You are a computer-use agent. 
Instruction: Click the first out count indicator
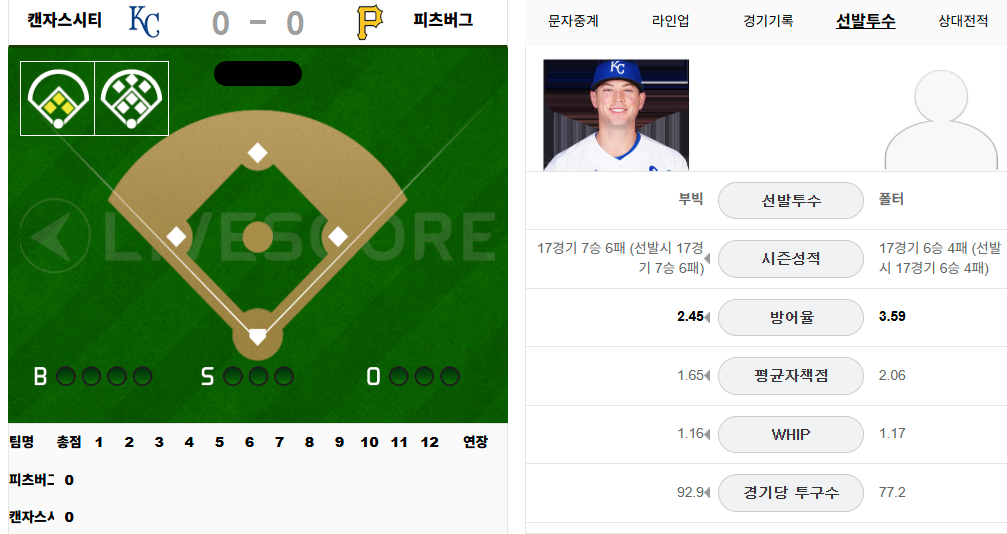(398, 376)
